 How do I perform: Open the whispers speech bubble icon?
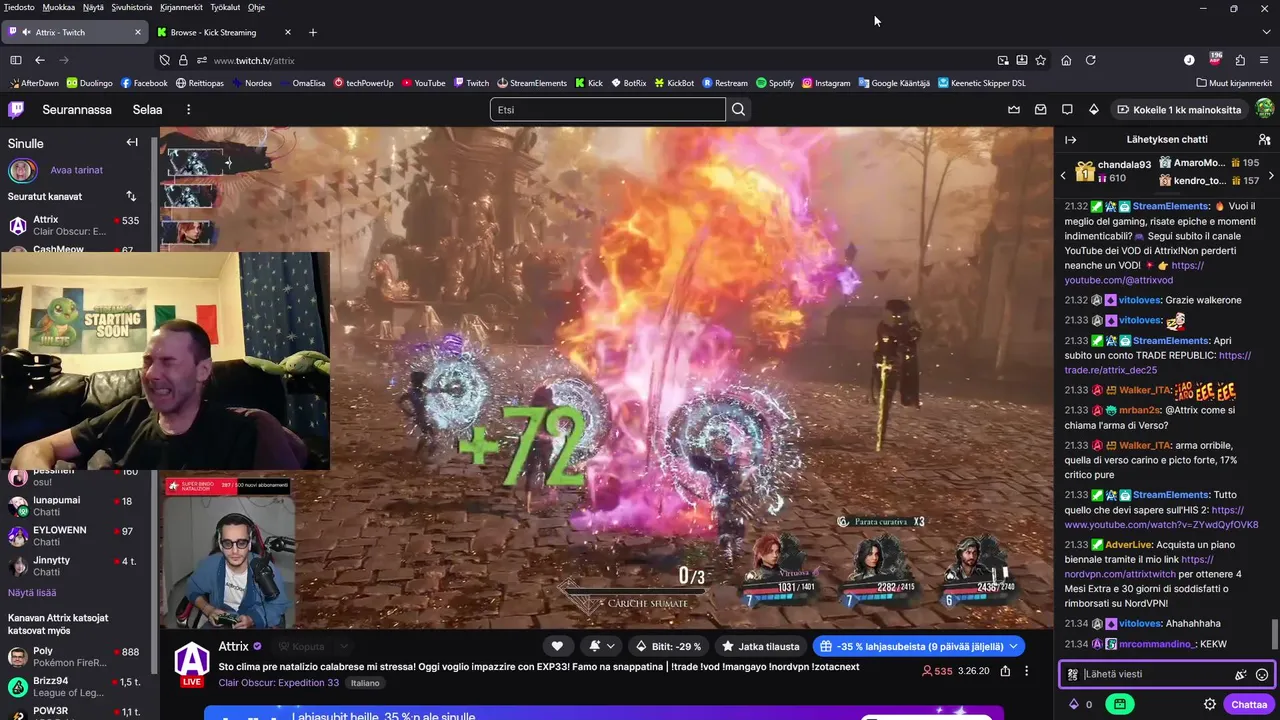click(1067, 109)
